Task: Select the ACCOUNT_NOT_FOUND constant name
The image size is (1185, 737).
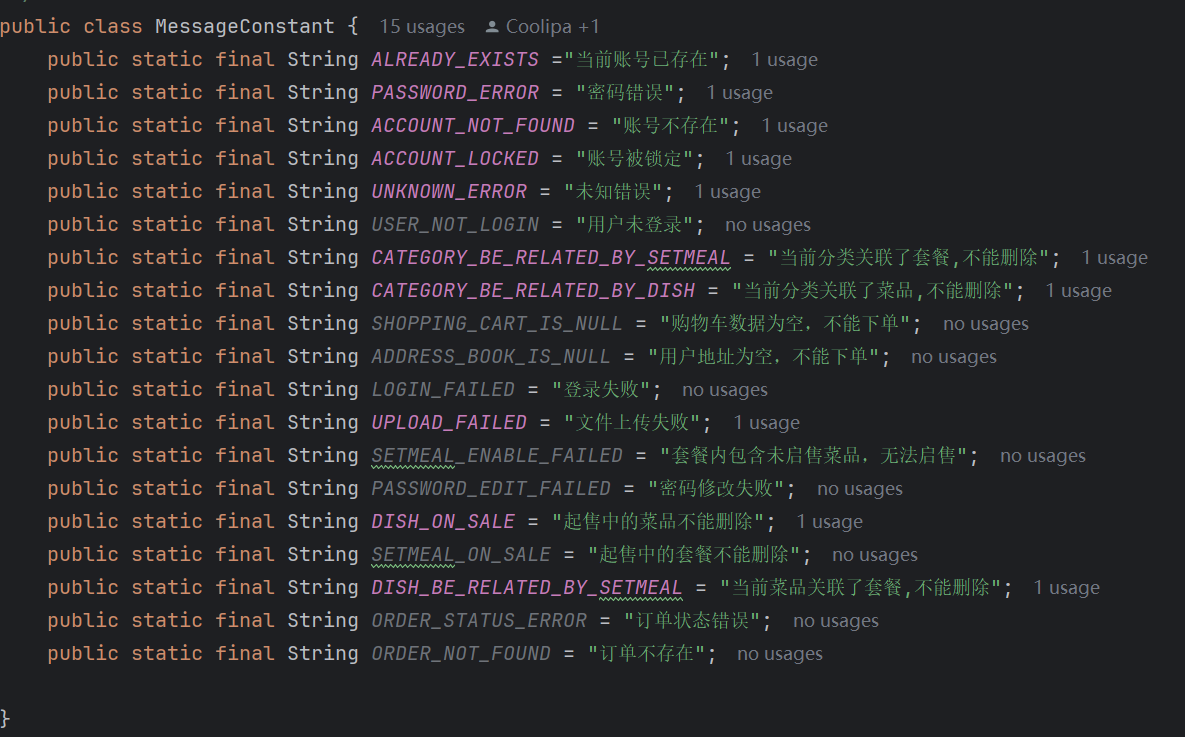Action: coord(473,125)
